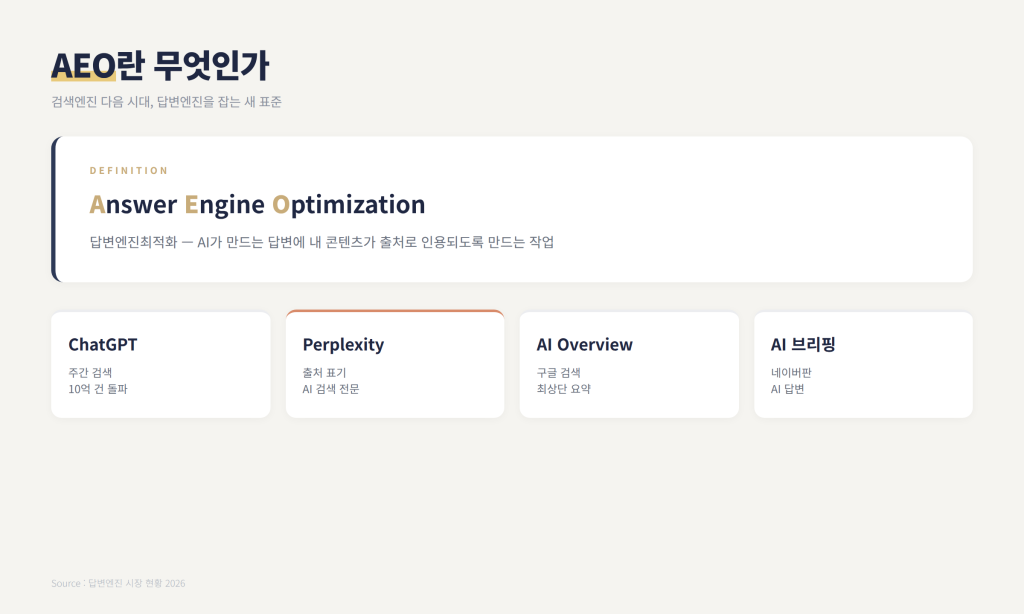Click the text "최상단 요약"
Screen dimensions: 1024x614
coord(564,389)
